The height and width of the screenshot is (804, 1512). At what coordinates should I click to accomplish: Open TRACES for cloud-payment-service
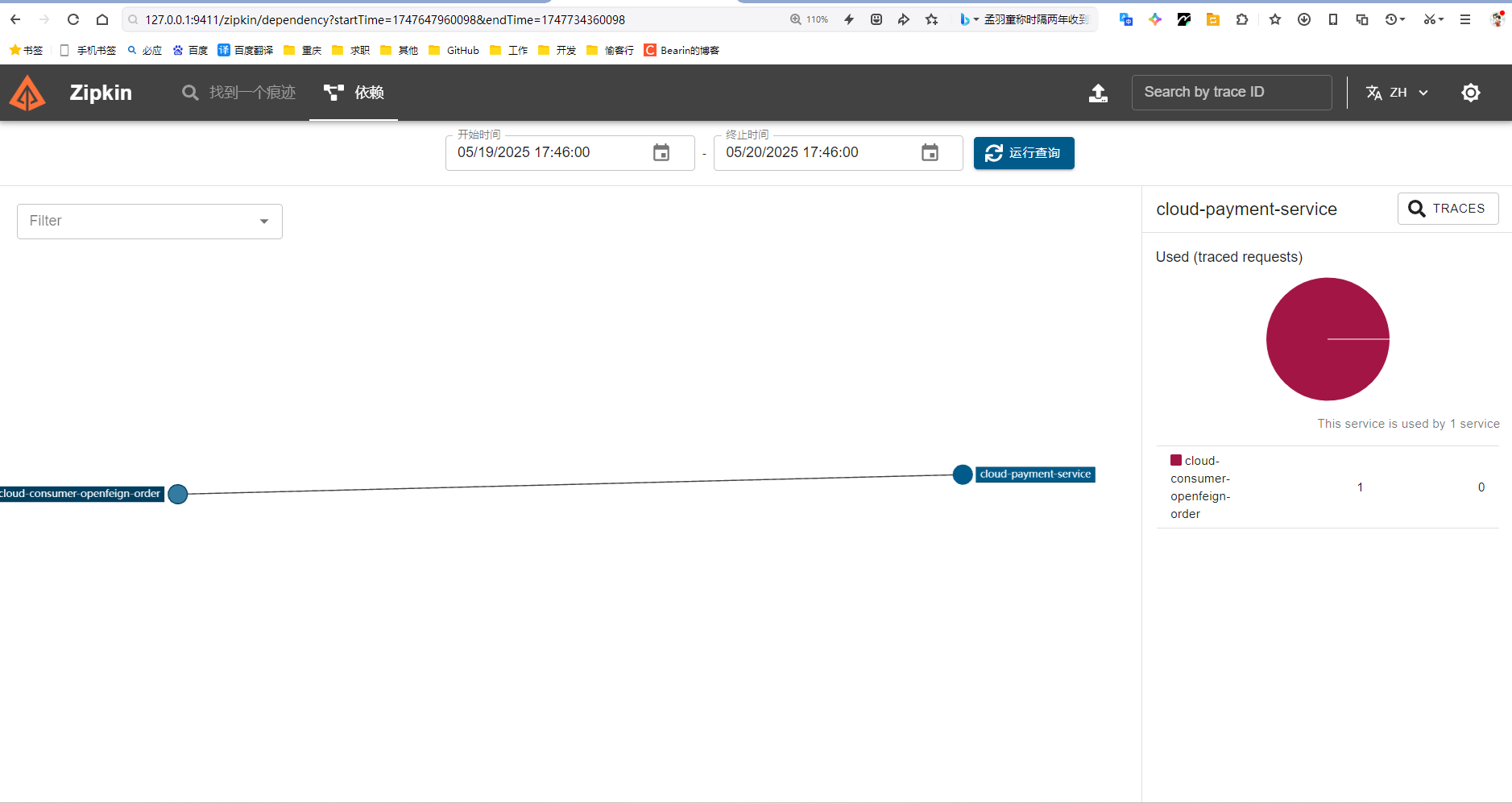point(1448,209)
